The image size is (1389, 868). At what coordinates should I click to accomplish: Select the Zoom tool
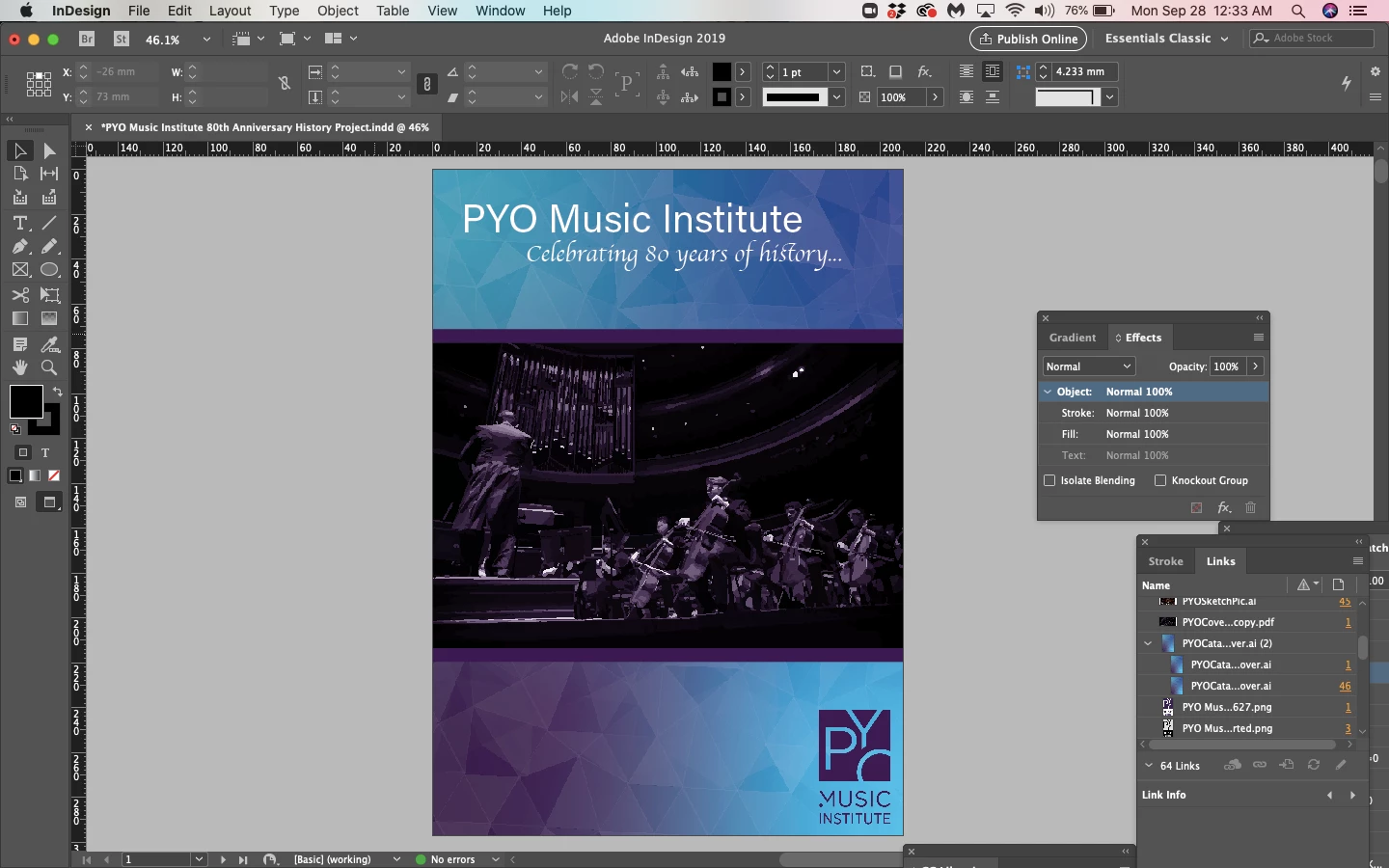[49, 367]
